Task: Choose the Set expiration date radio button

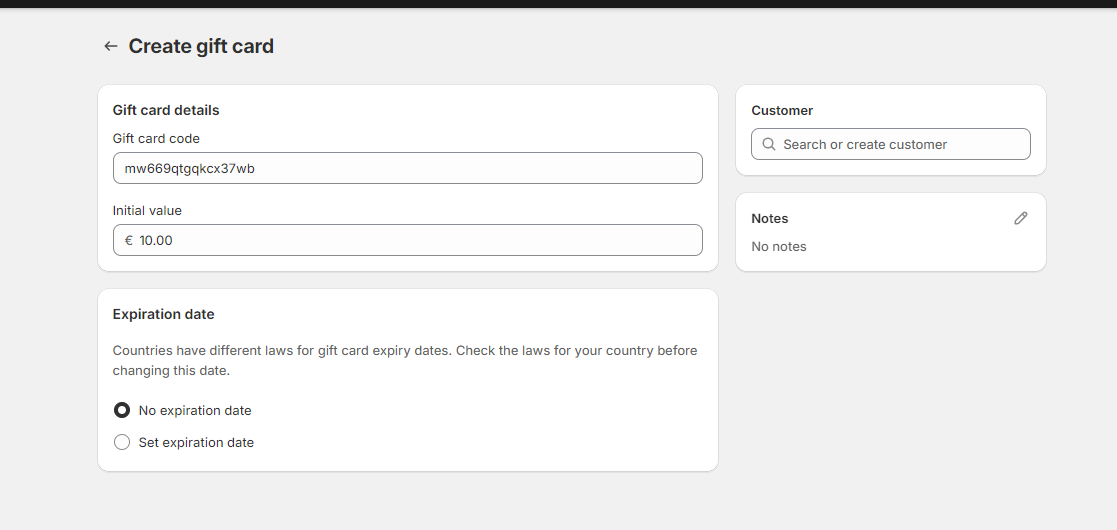Action: 122,442
